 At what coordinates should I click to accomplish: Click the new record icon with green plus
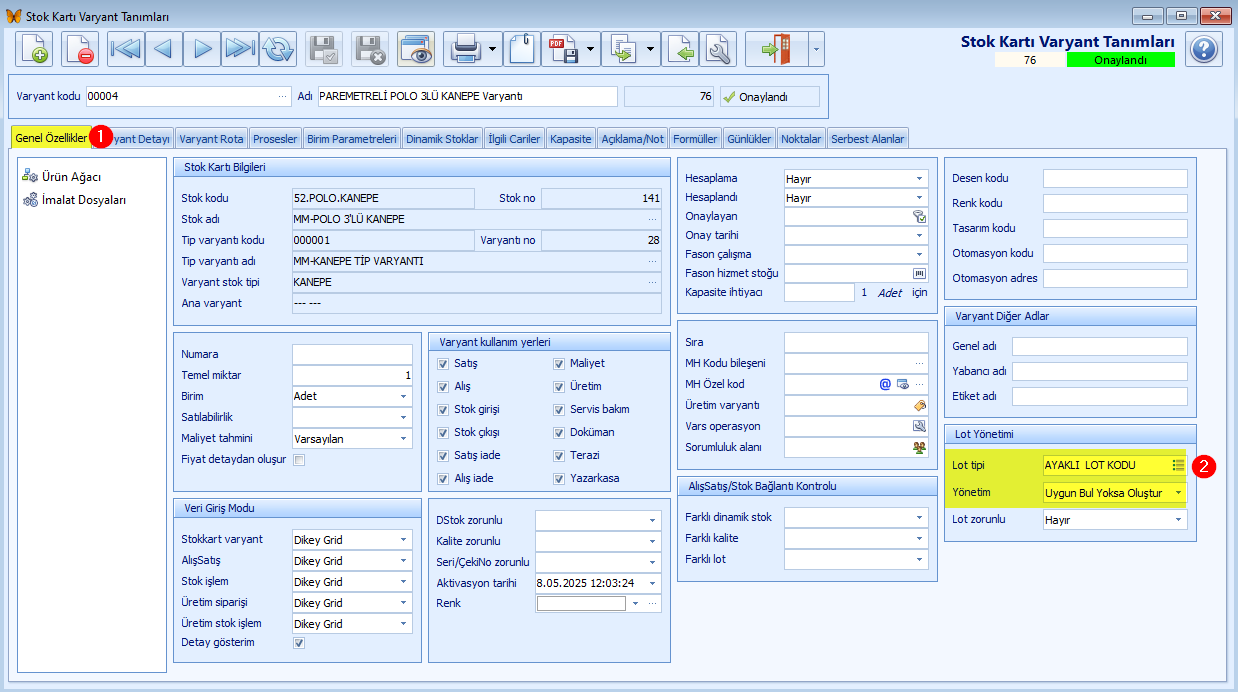(x=35, y=49)
